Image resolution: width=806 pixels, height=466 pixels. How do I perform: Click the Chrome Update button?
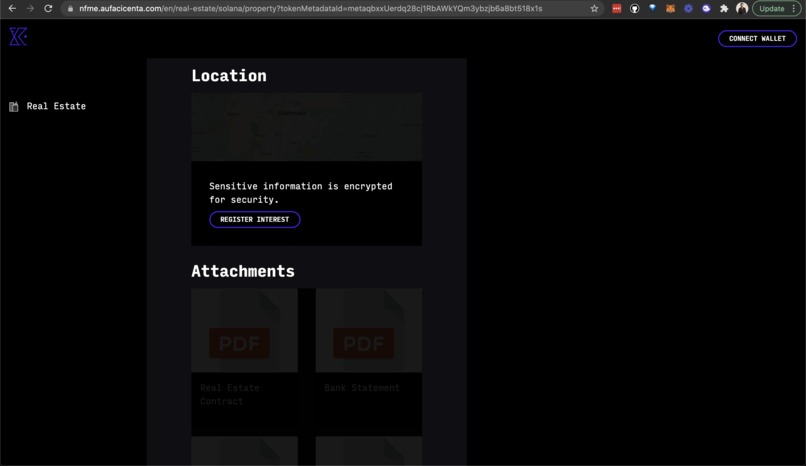(x=772, y=8)
